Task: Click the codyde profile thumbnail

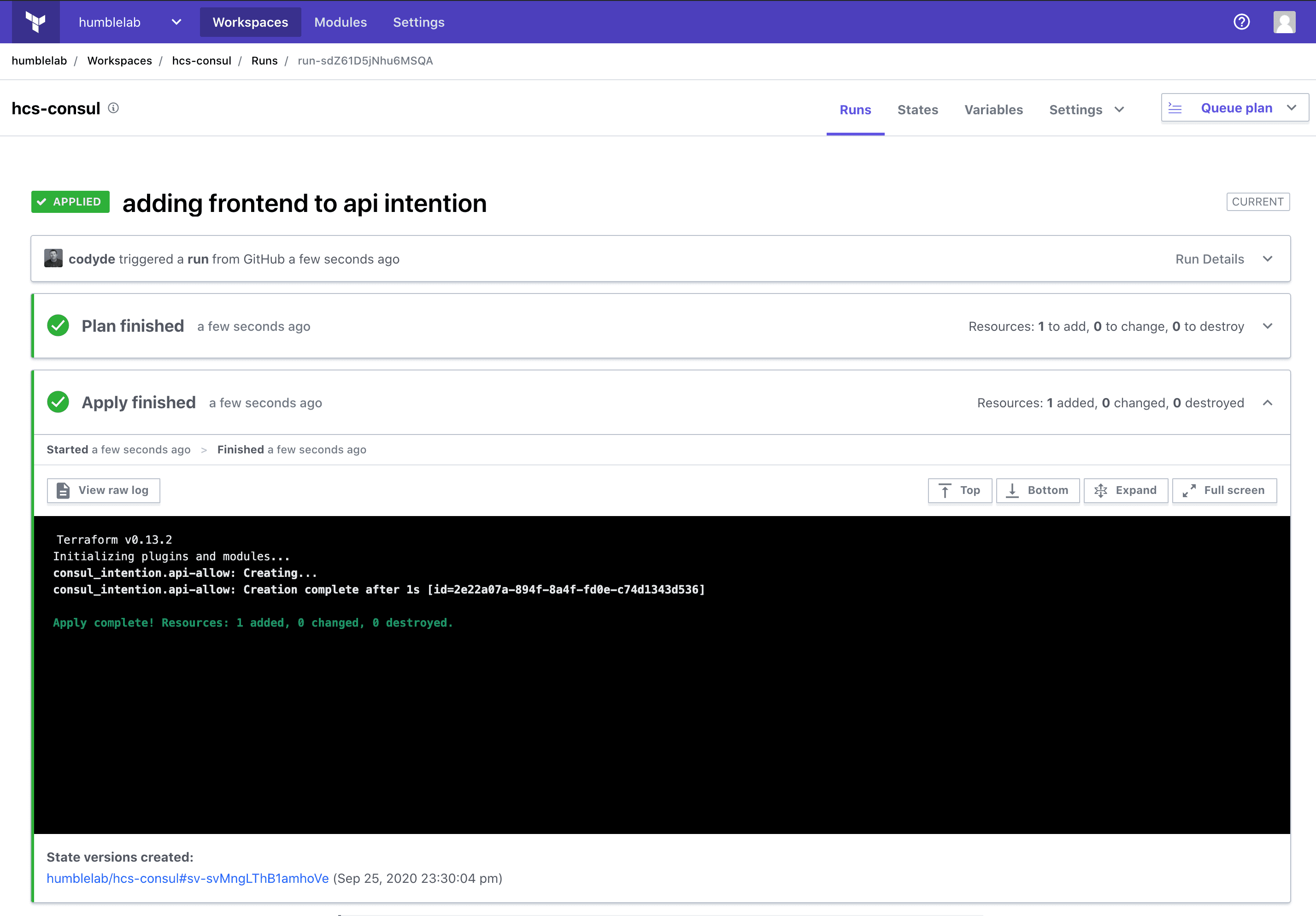Action: pyautogui.click(x=53, y=258)
